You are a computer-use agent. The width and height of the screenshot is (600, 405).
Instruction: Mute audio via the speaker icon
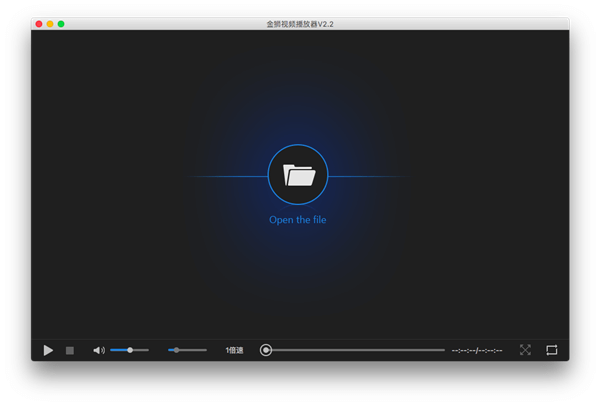(x=98, y=350)
